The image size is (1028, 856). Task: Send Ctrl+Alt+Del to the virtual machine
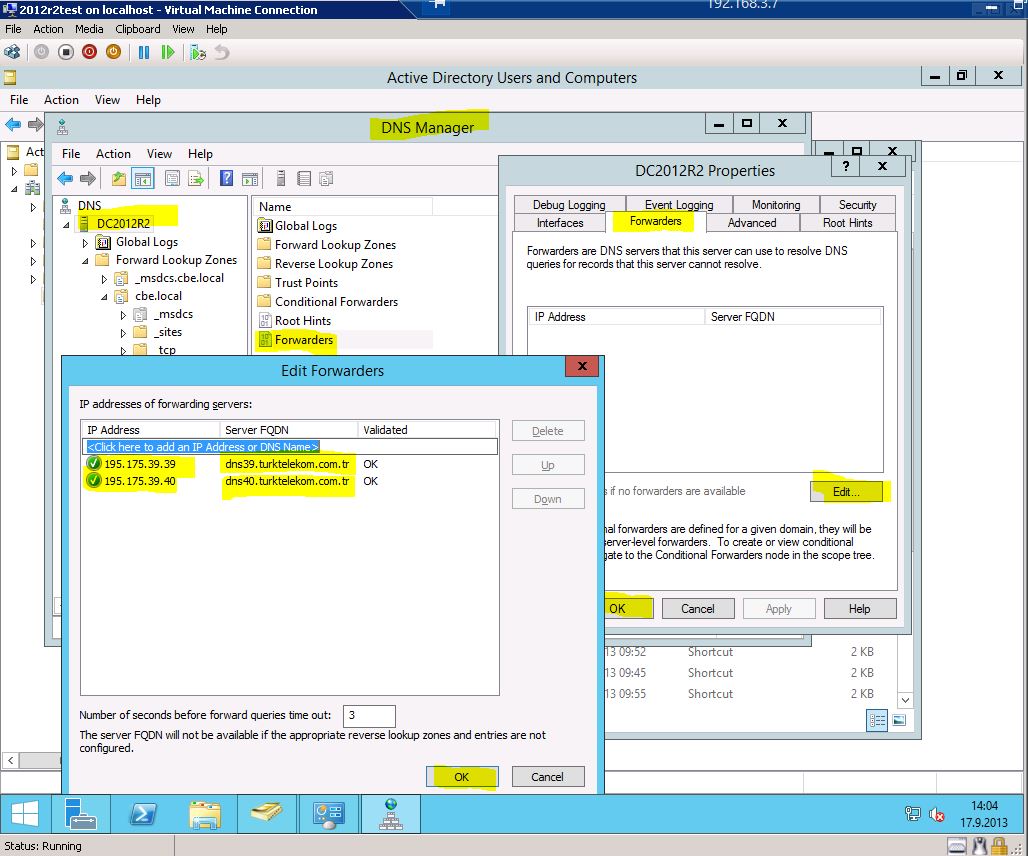pos(12,52)
